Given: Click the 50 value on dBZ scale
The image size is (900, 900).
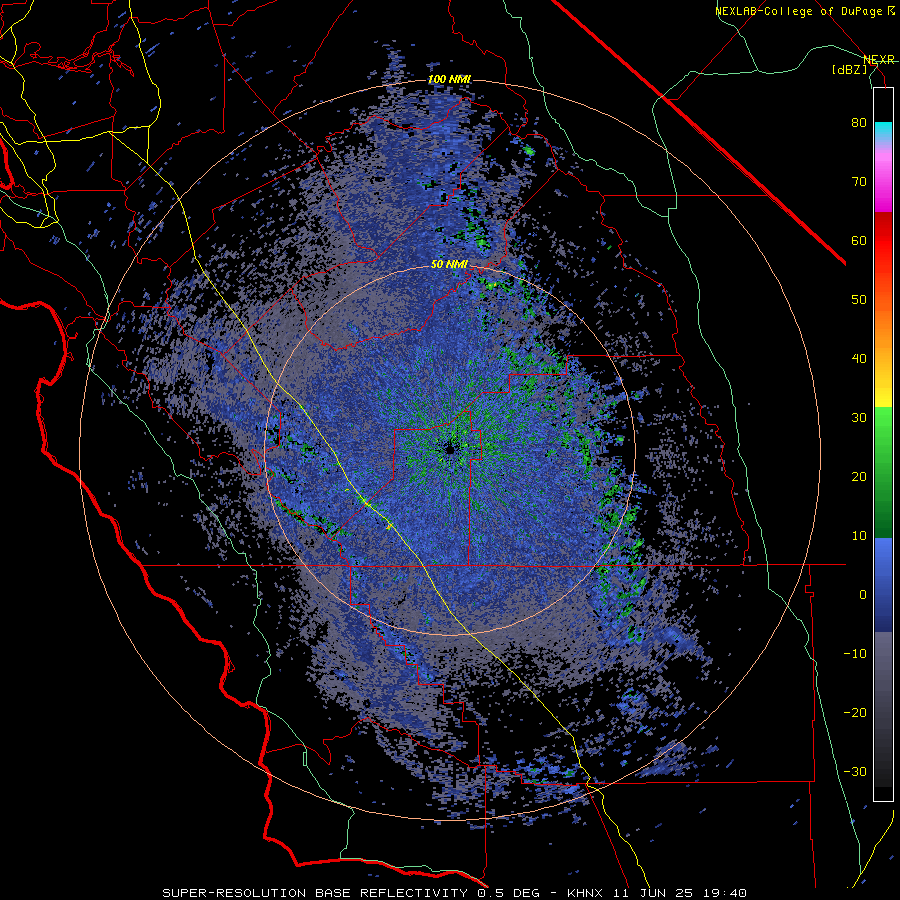Looking at the screenshot, I should tap(859, 300).
